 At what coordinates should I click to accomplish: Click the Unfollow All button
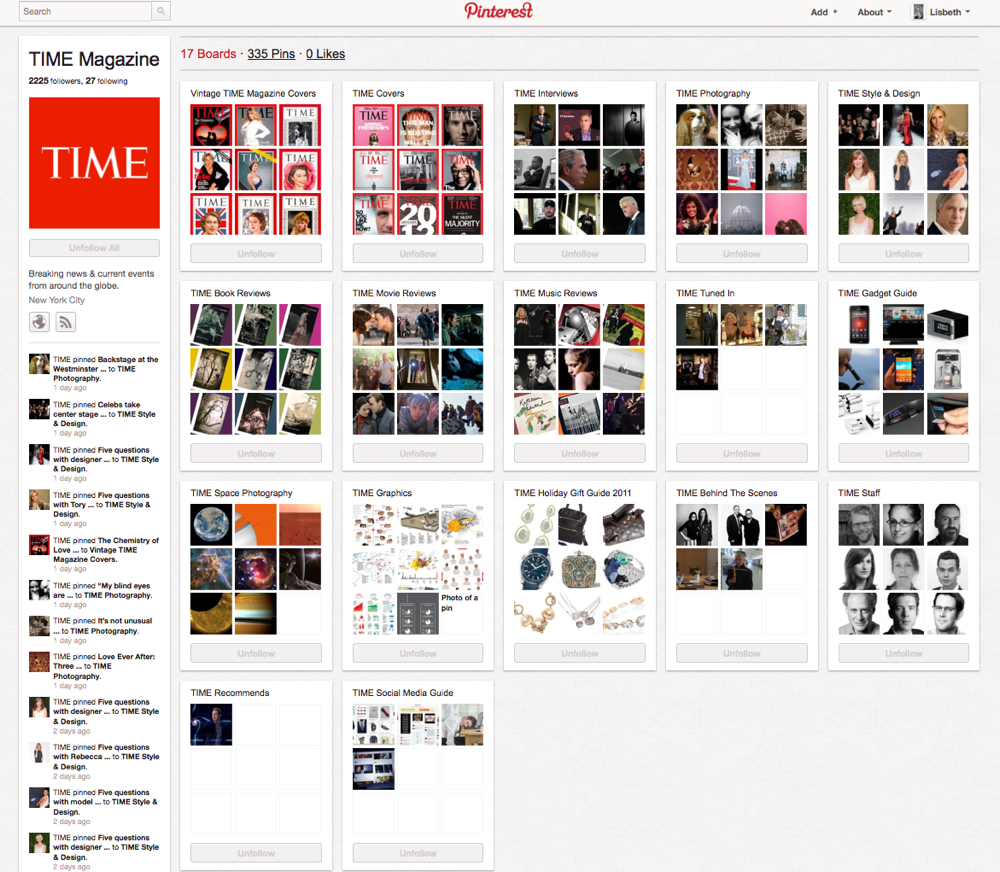(x=94, y=248)
